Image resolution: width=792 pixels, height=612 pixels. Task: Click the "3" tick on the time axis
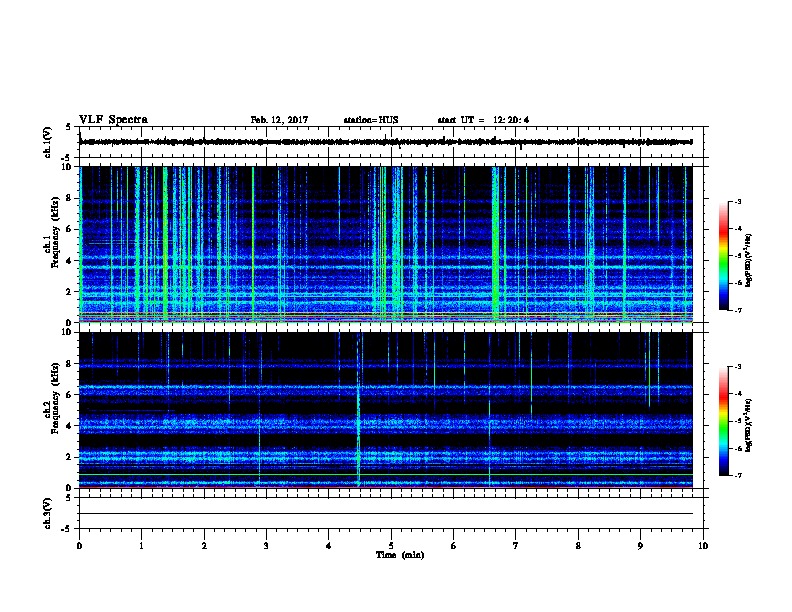266,546
